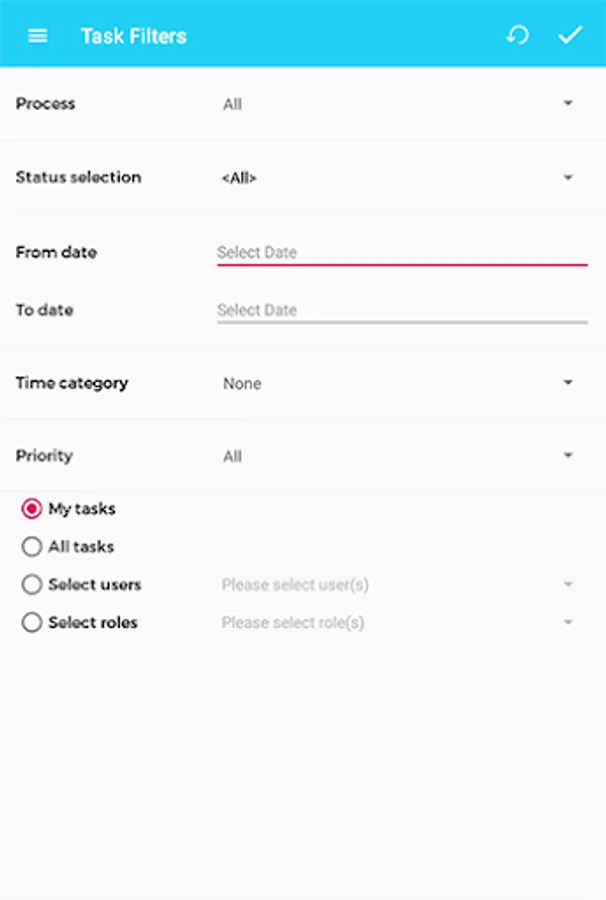Click the From date Select Date field
The image size is (606, 900).
(x=402, y=253)
